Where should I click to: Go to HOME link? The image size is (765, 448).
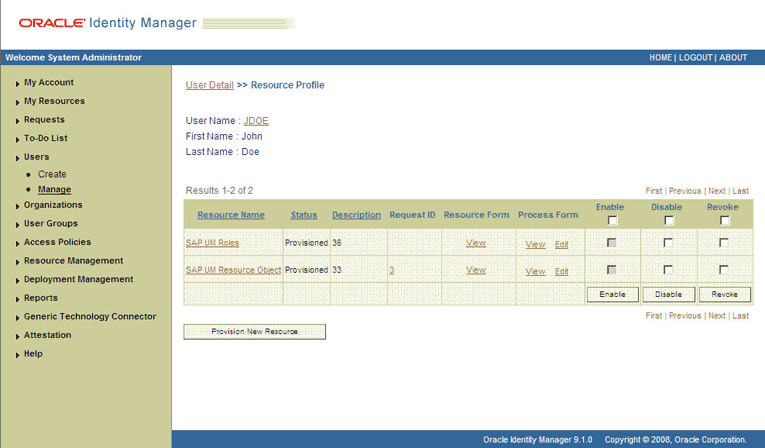pyautogui.click(x=661, y=58)
